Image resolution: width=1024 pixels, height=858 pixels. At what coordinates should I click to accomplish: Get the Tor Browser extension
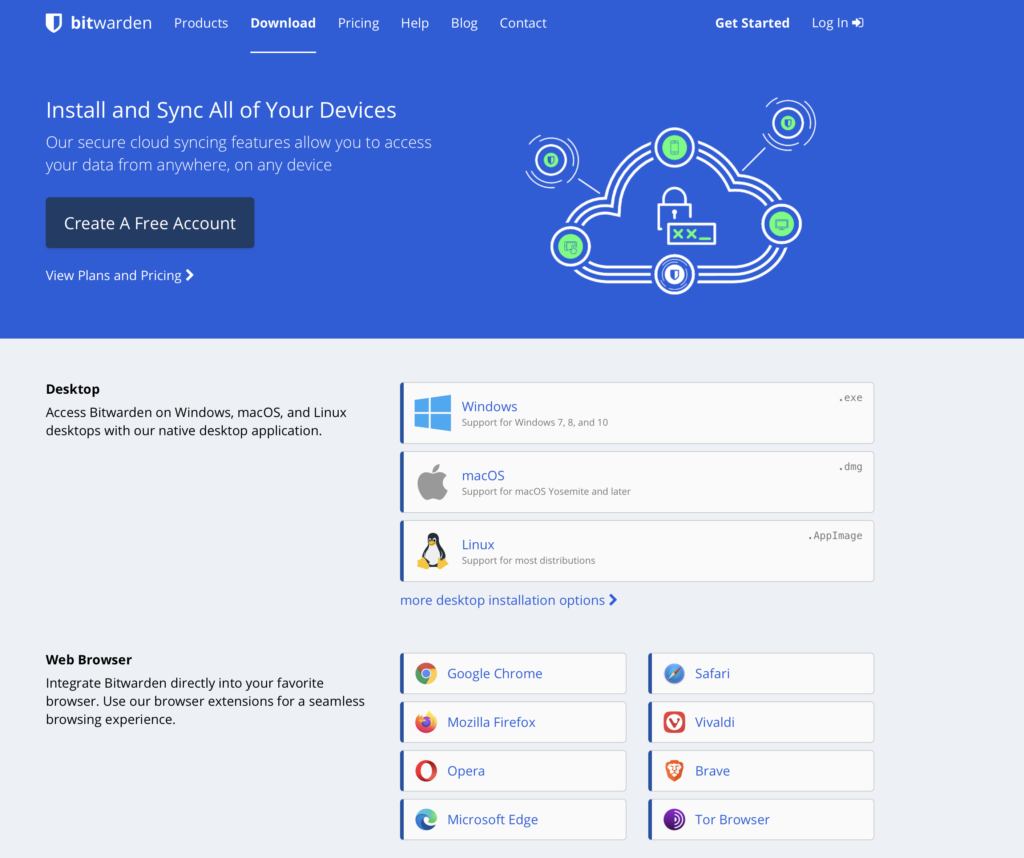(761, 819)
